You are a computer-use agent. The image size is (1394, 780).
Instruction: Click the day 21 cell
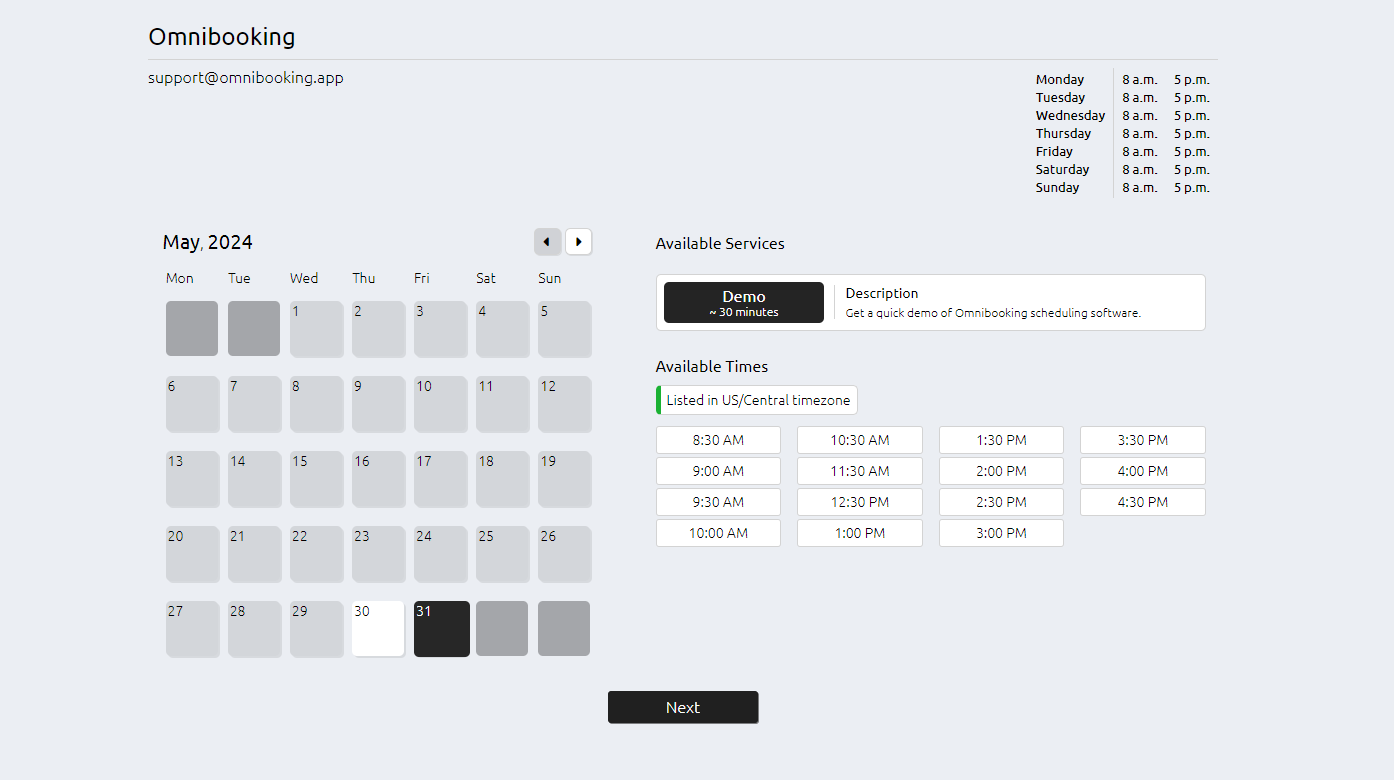point(254,554)
